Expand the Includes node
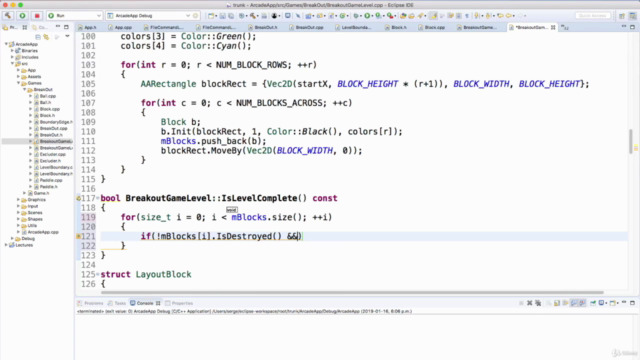 coord(12,57)
